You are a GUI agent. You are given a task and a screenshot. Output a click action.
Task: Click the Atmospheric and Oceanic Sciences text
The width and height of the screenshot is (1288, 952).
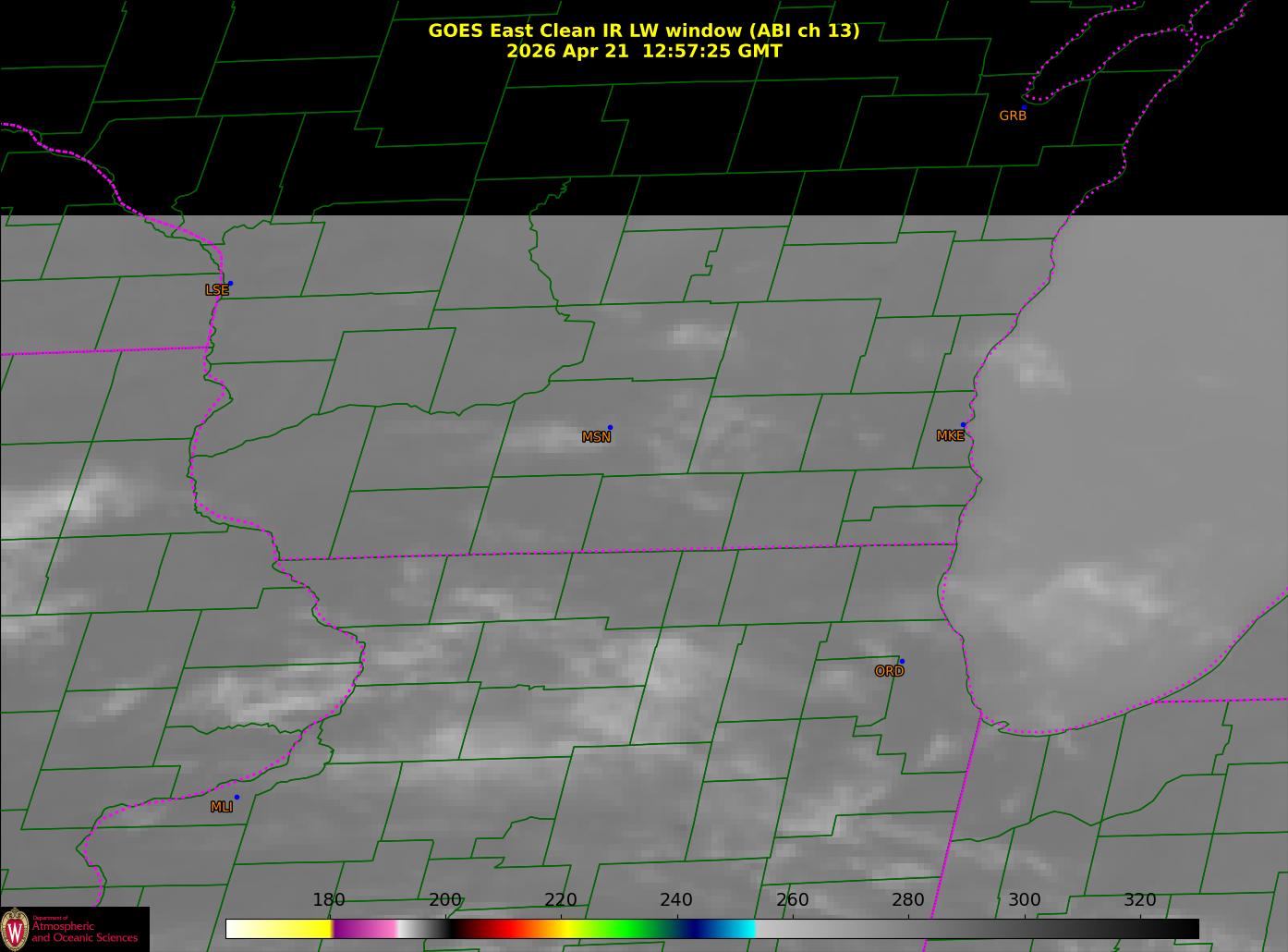85,931
